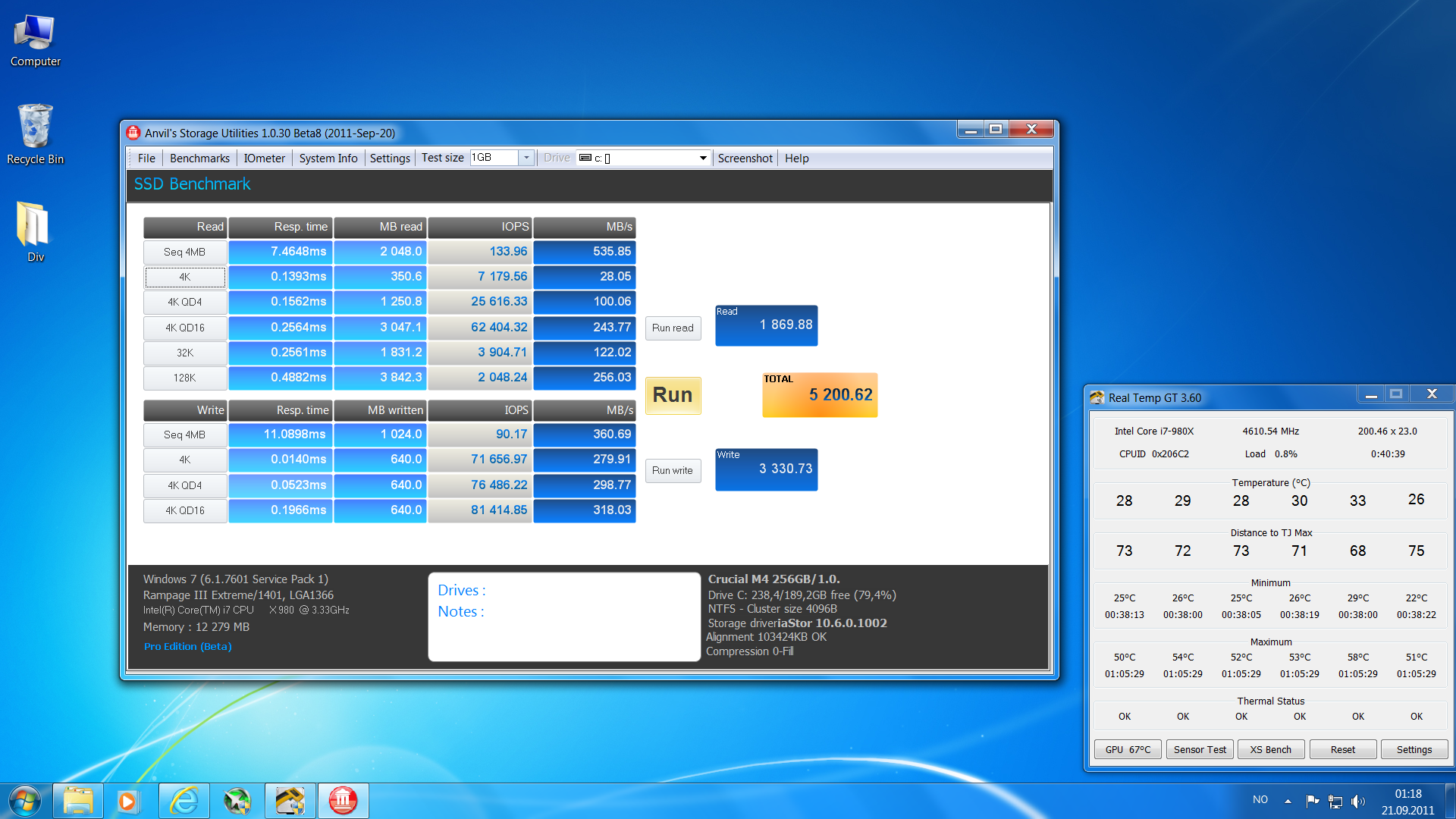Click NO language indicator in tray
1456x819 pixels.
pos(1260,799)
